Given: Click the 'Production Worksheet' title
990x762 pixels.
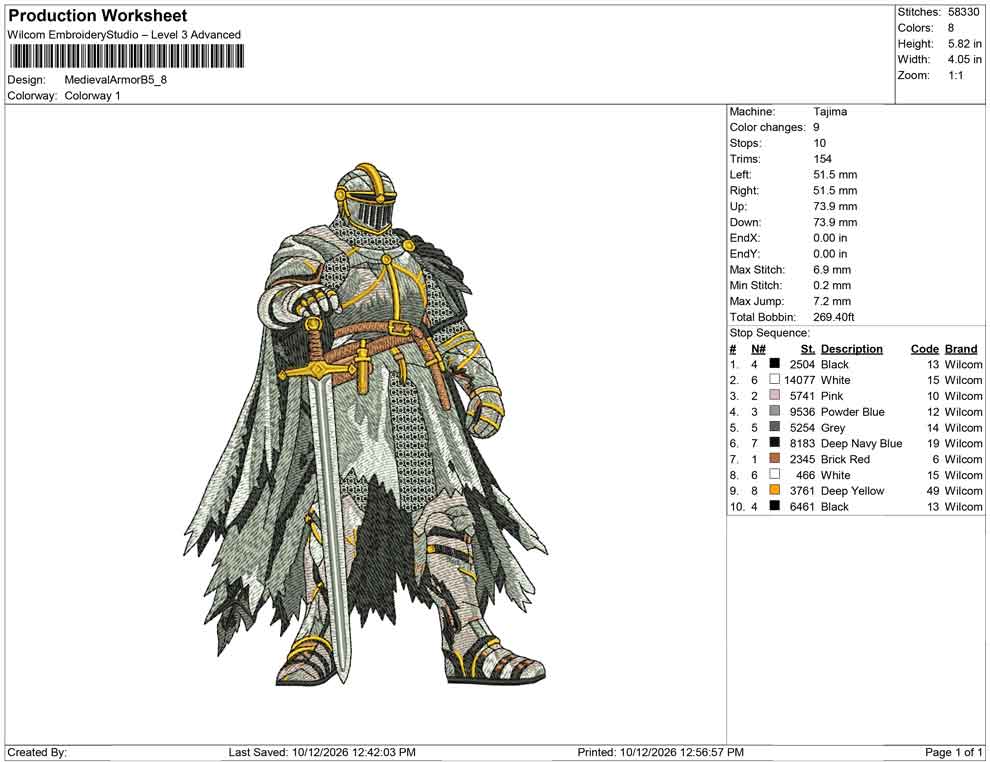Looking at the screenshot, I should [x=98, y=16].
